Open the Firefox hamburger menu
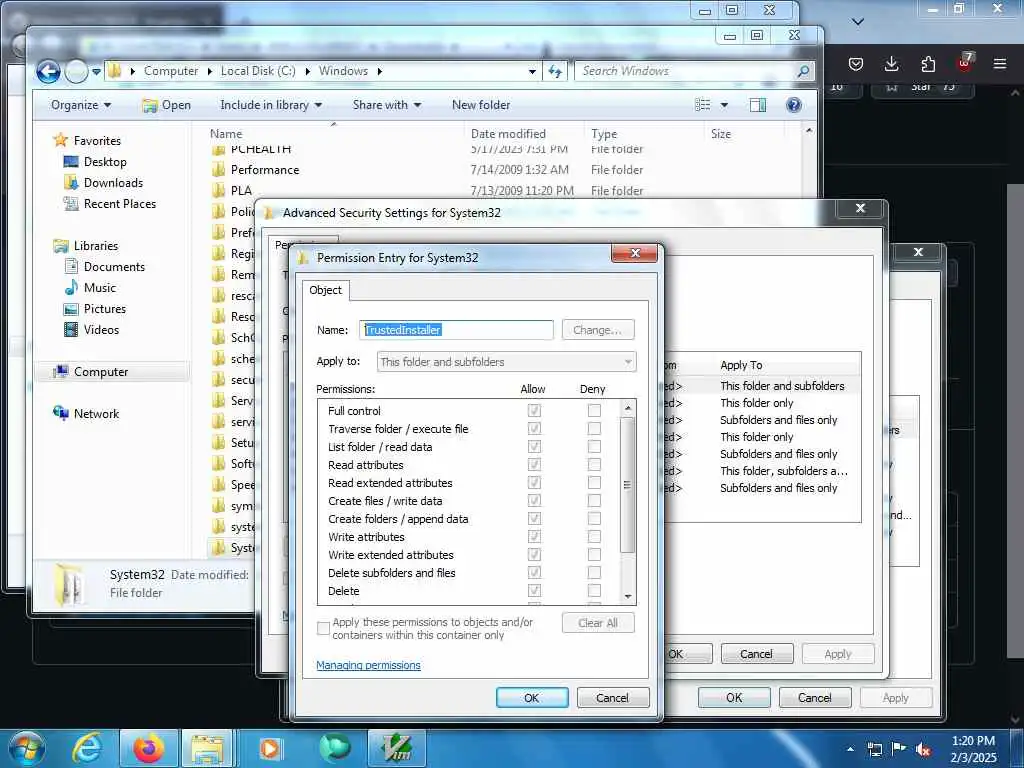Viewport: 1024px width, 768px height. click(1000, 63)
